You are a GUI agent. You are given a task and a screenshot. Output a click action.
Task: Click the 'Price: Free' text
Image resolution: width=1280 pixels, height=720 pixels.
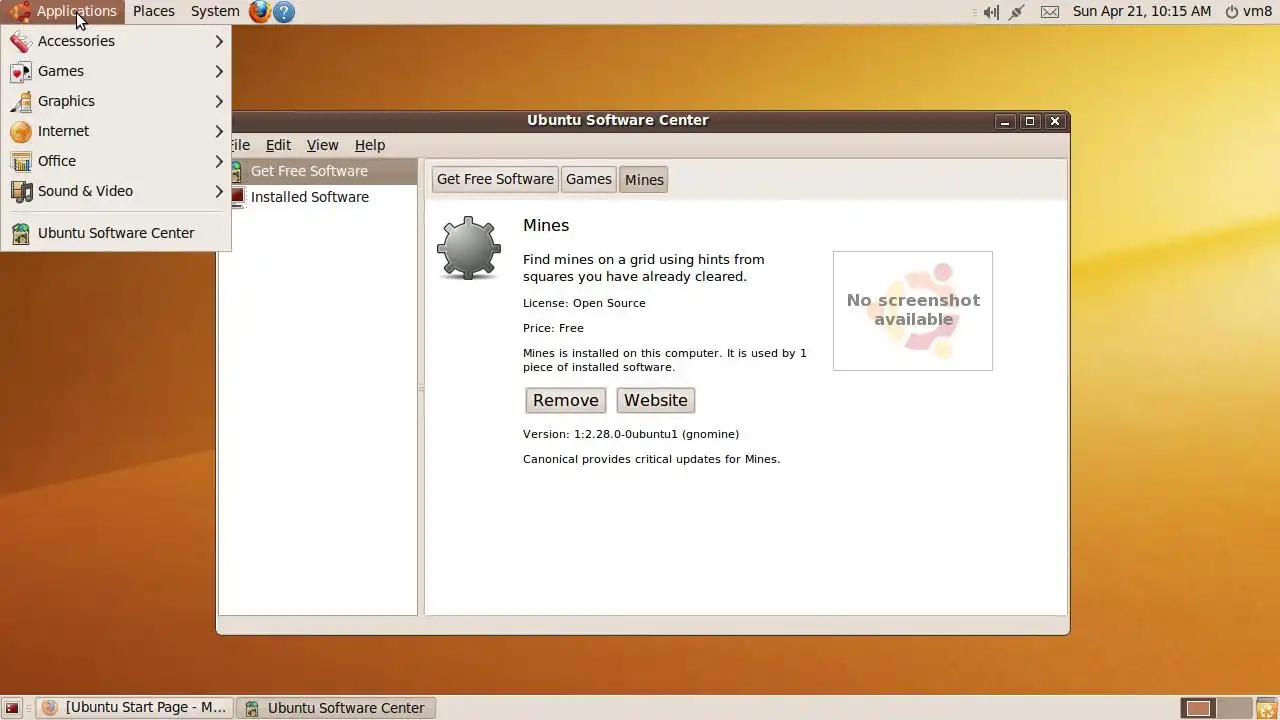(x=553, y=328)
